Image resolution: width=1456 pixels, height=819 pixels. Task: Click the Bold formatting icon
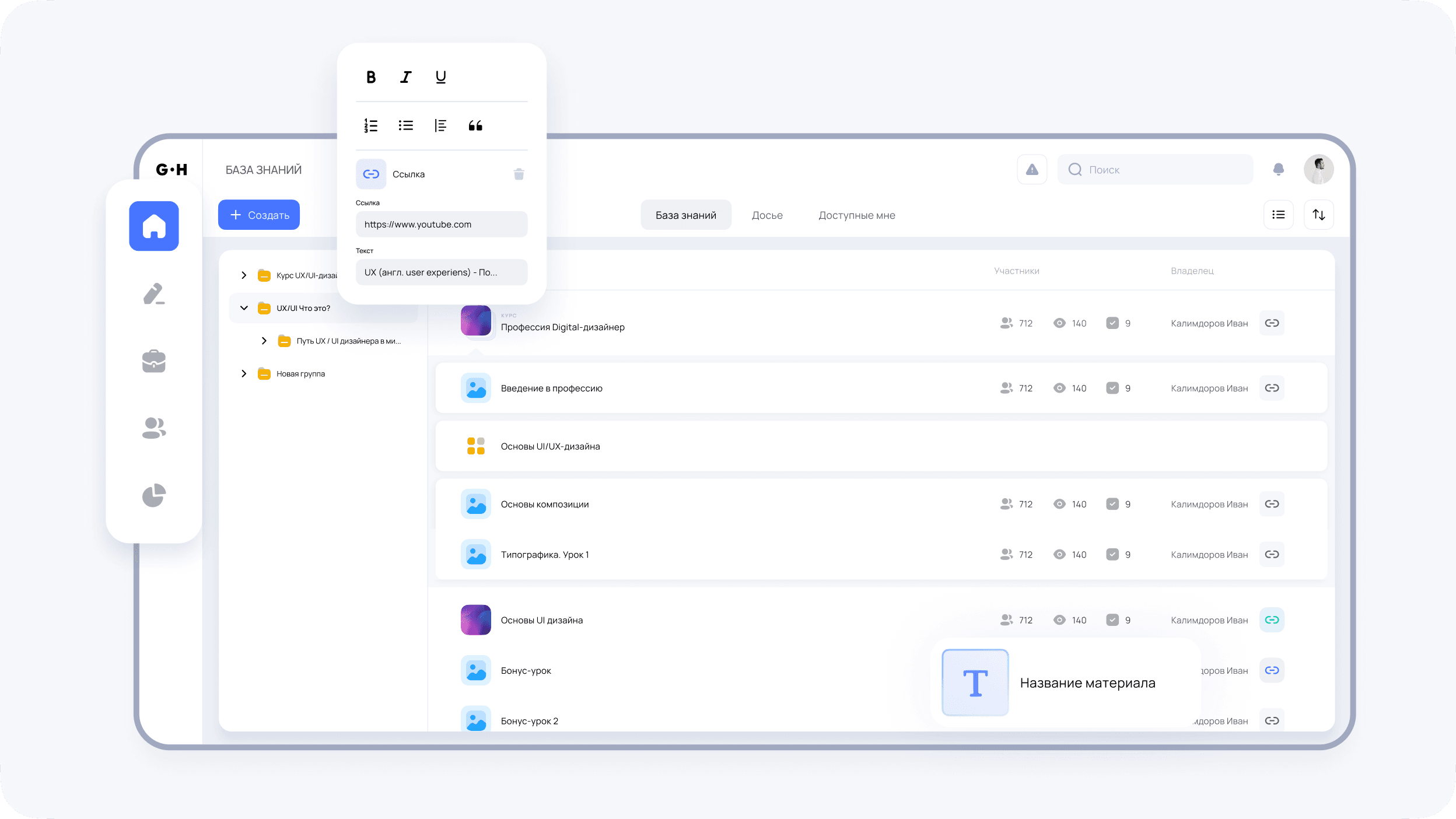coord(371,77)
